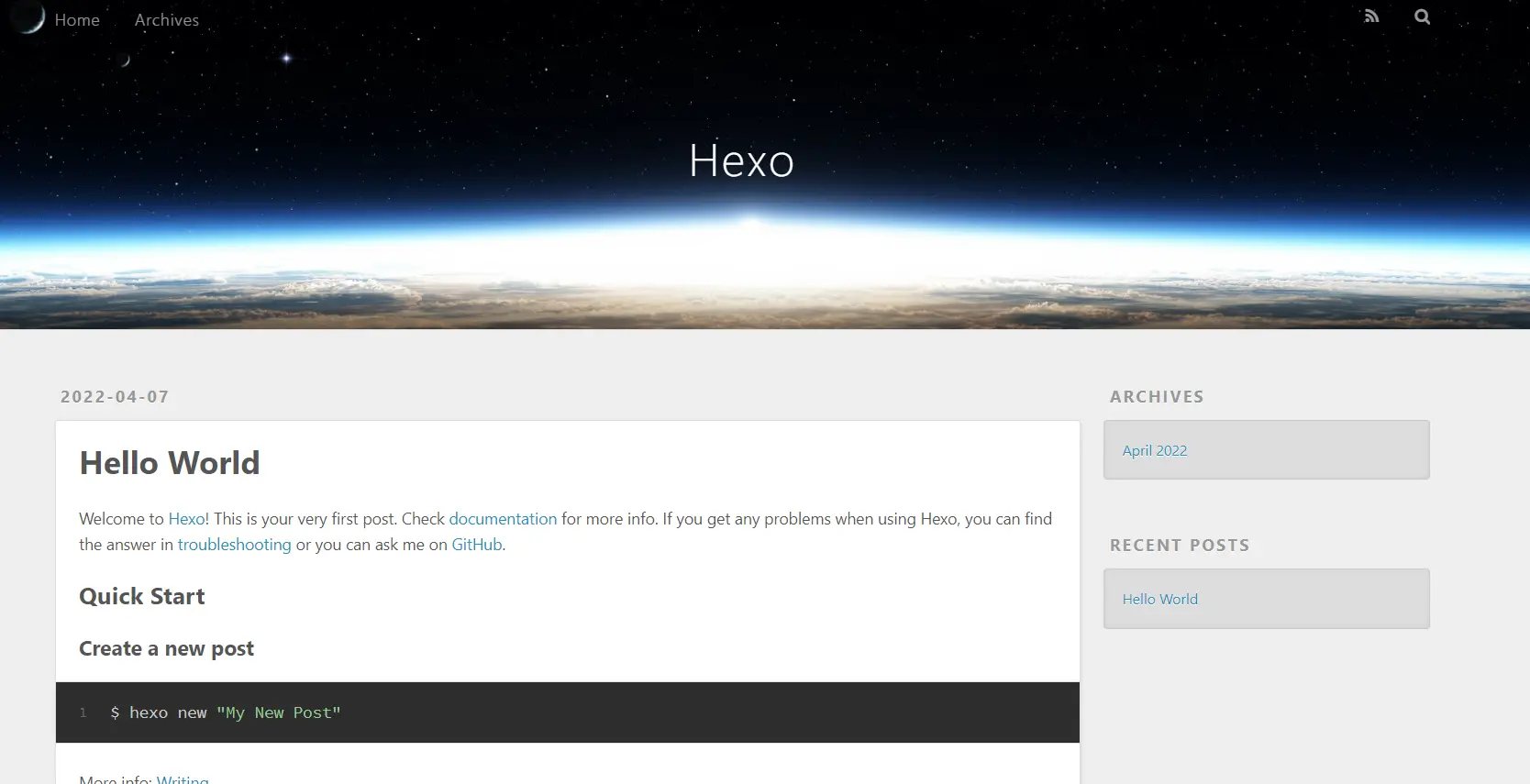The width and height of the screenshot is (1530, 784).
Task: Go to the Home nav item
Action: point(77,20)
